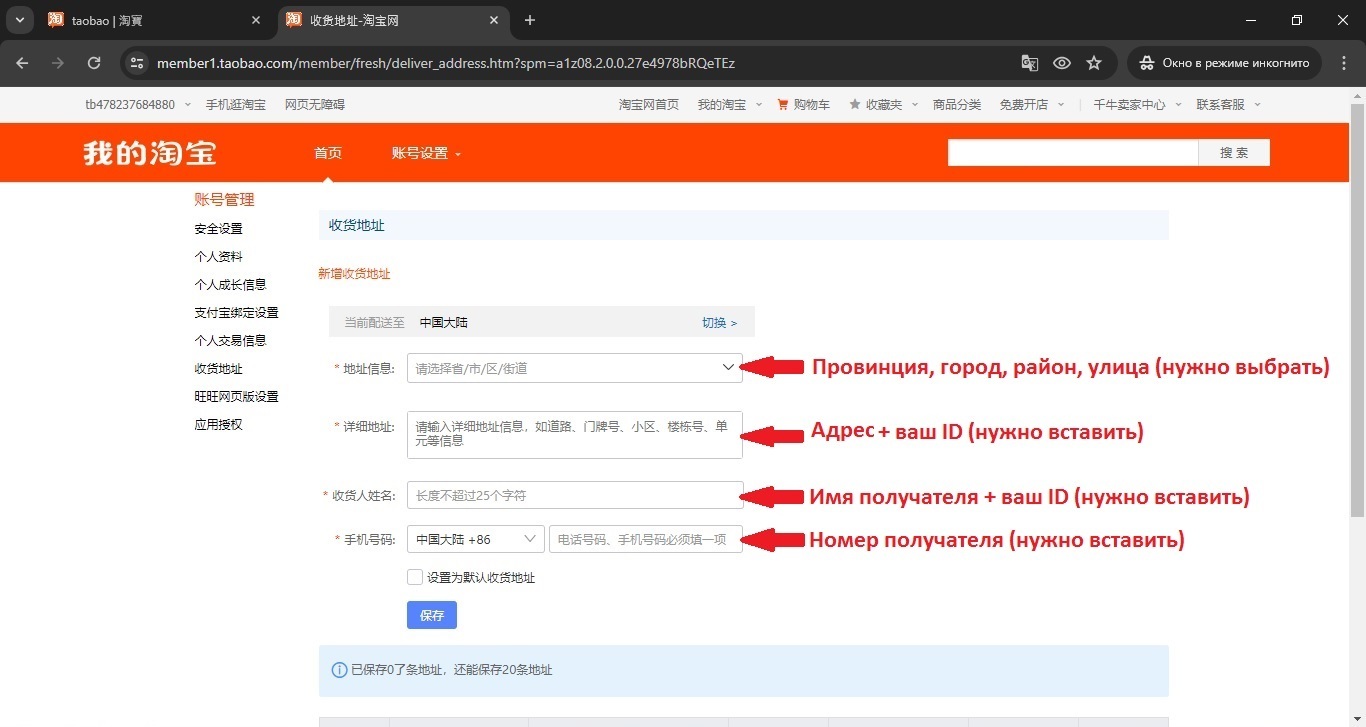Check 设置为默认收货地址 checkbox
Image resolution: width=1366 pixels, height=727 pixels.
click(415, 577)
